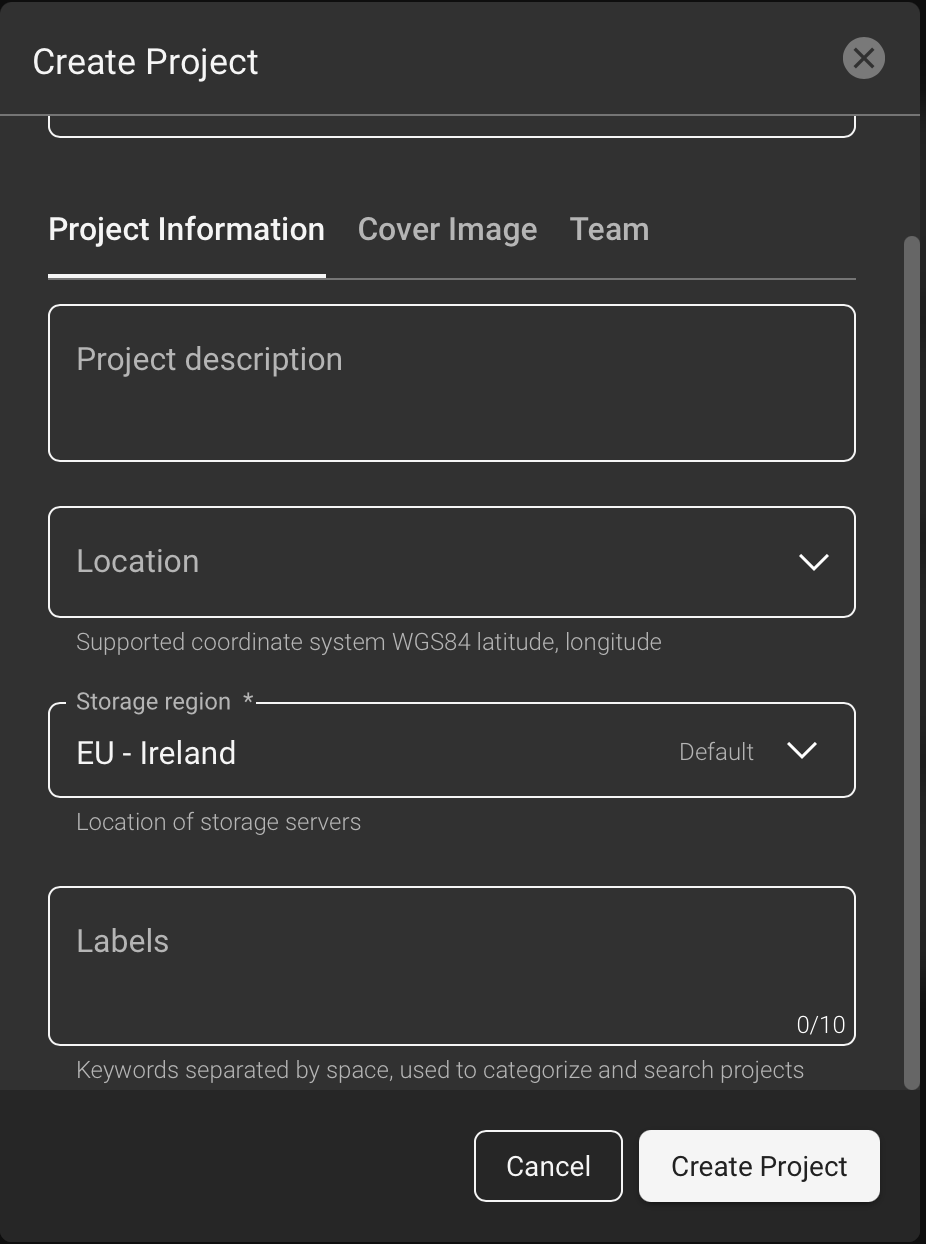Select the Project Information tab
Screen dimensions: 926x1244
(186, 230)
